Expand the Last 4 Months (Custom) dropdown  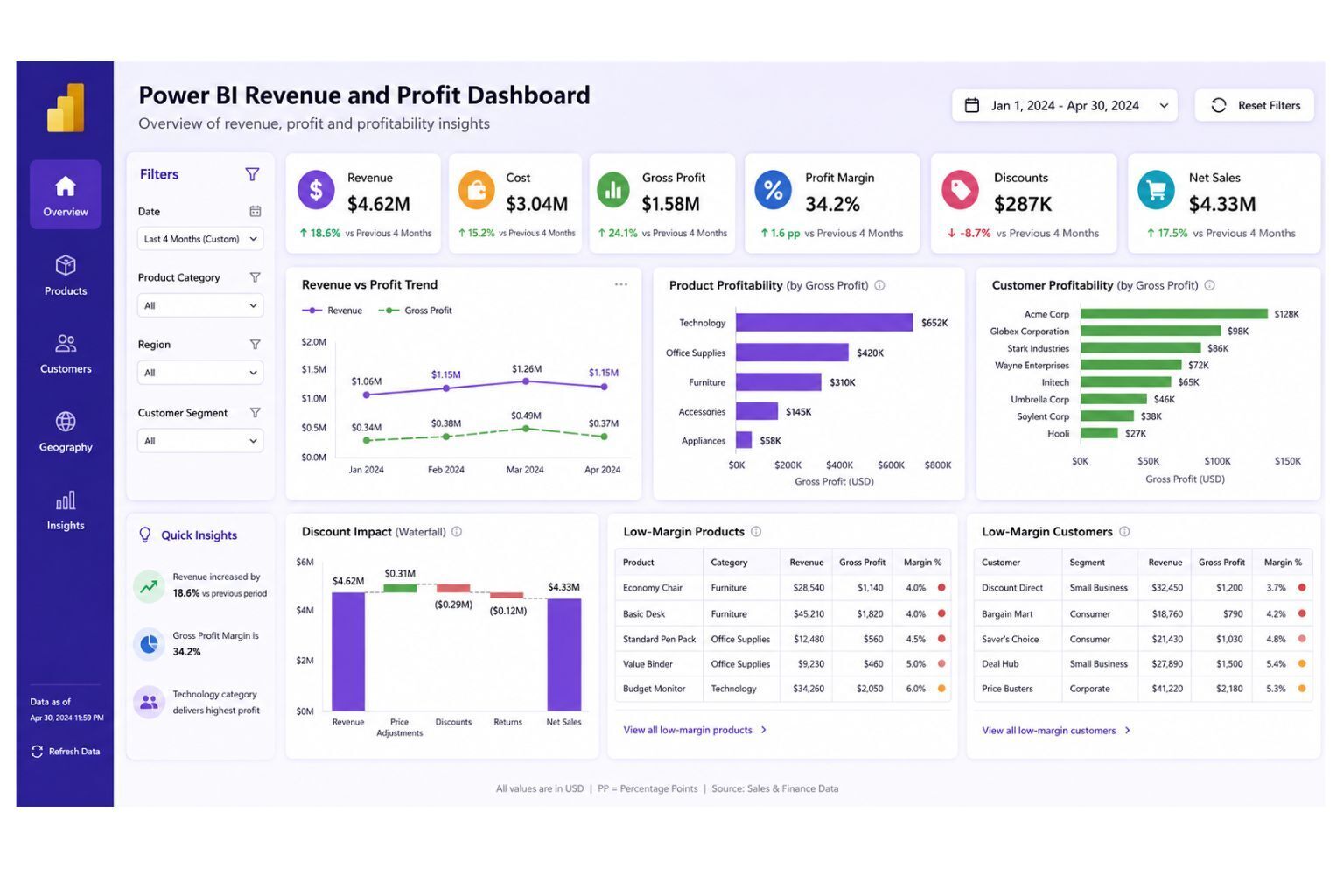pos(200,239)
